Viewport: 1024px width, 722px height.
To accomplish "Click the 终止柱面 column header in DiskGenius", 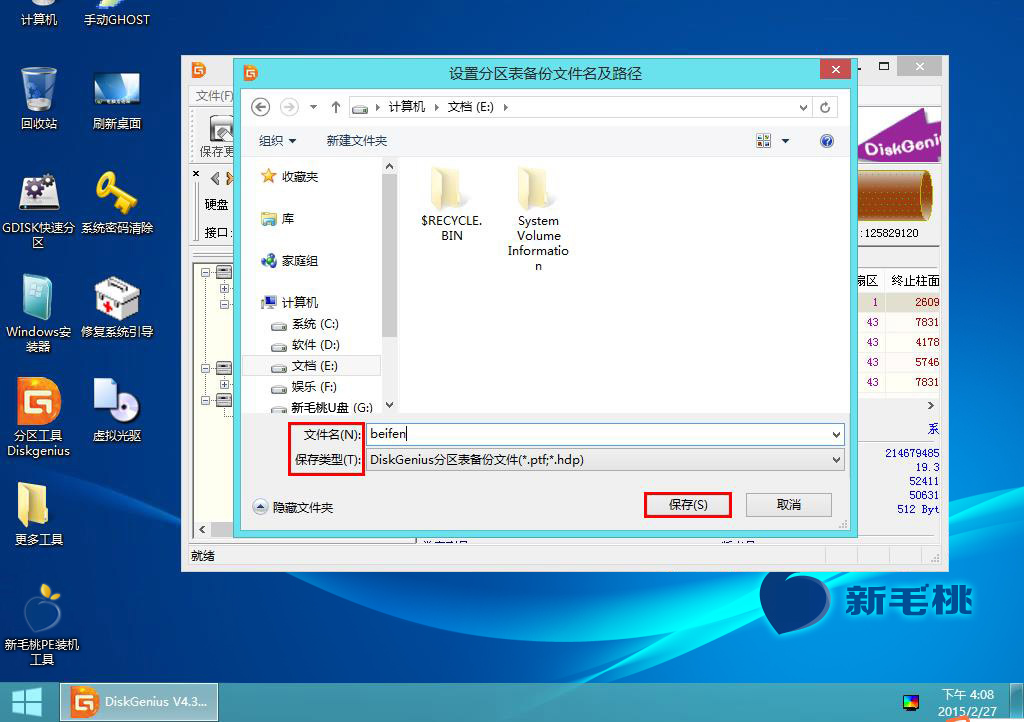I will [915, 281].
